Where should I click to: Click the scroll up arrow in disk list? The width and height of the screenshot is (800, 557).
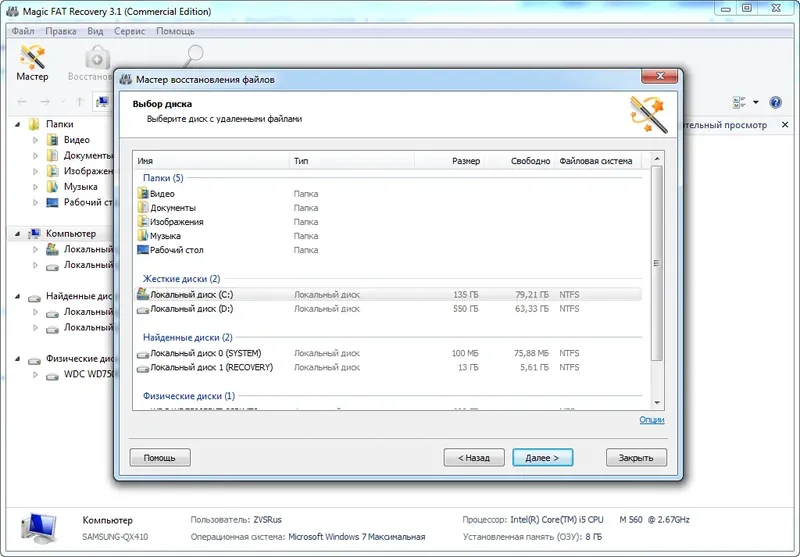[x=657, y=159]
